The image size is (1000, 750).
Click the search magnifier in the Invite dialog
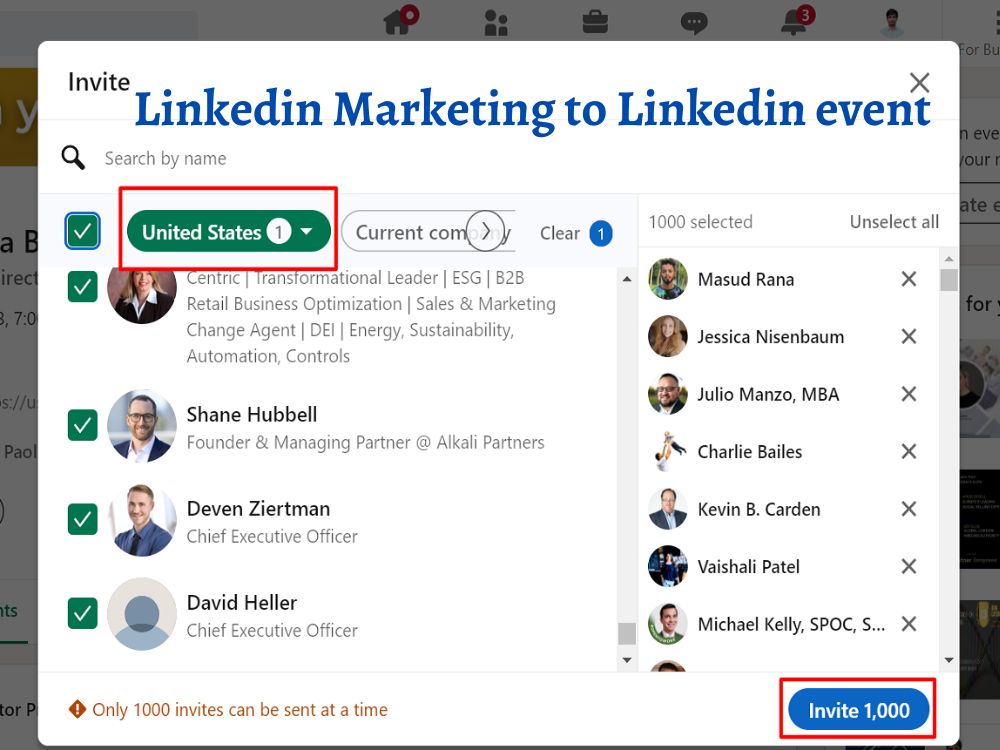[x=72, y=158]
